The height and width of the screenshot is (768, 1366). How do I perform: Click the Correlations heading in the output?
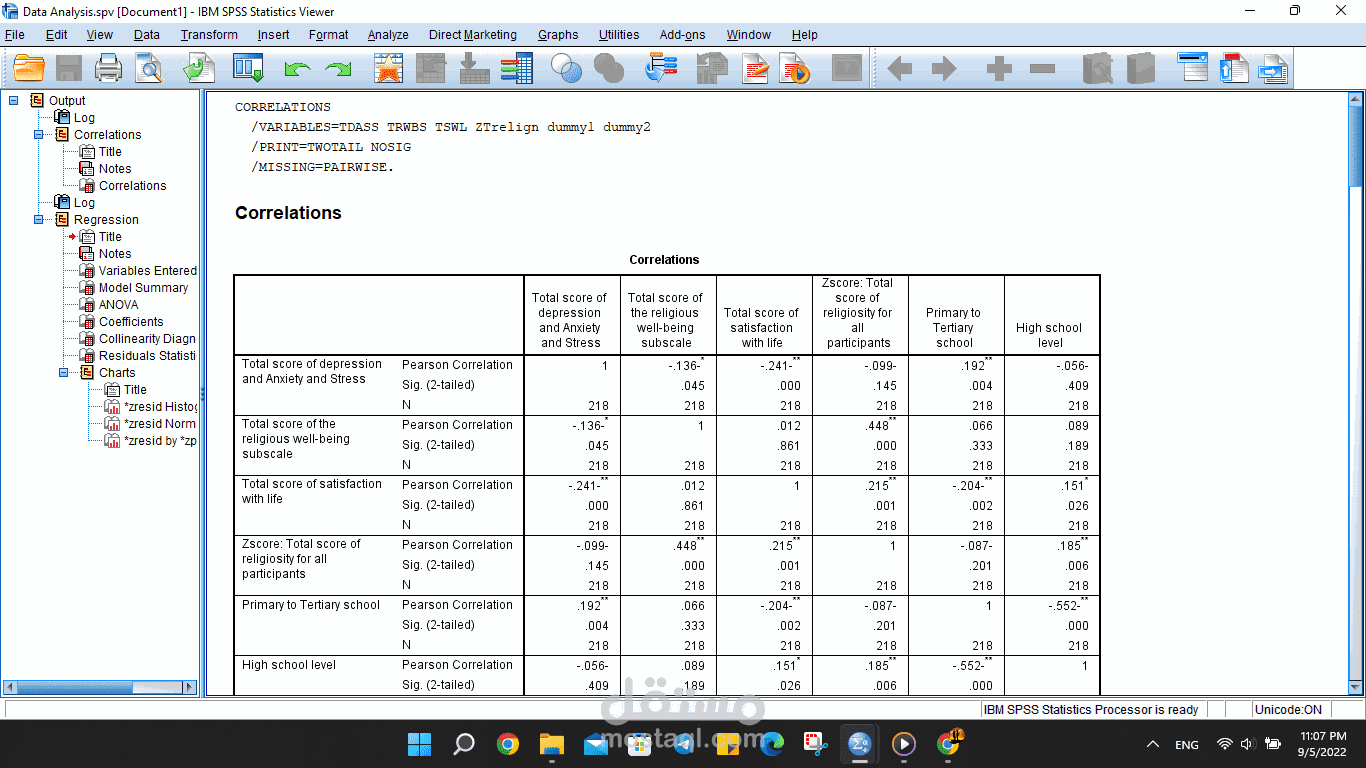point(288,213)
